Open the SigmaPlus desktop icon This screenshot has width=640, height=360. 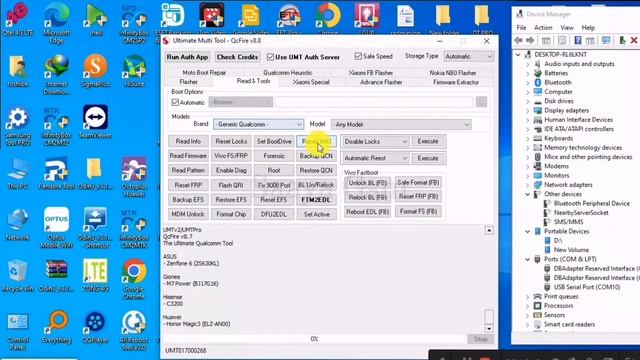95,71
